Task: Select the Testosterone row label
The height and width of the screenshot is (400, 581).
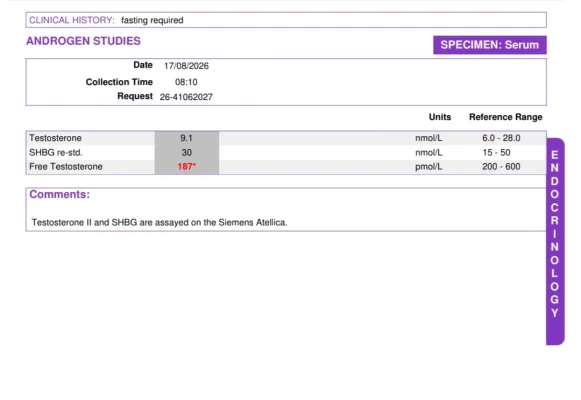Action: pyautogui.click(x=55, y=138)
